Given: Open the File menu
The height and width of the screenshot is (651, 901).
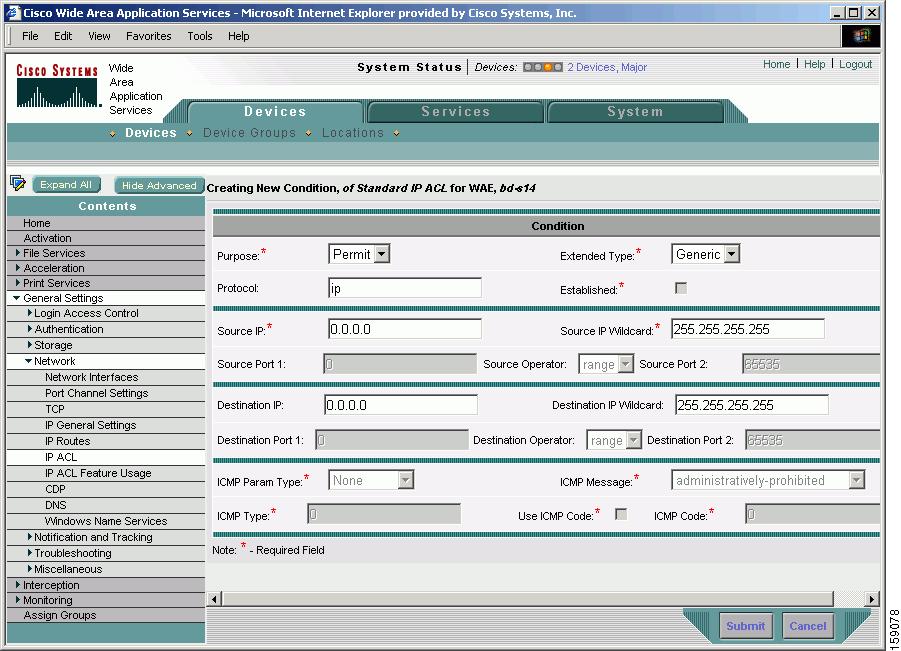Looking at the screenshot, I should coord(30,36).
